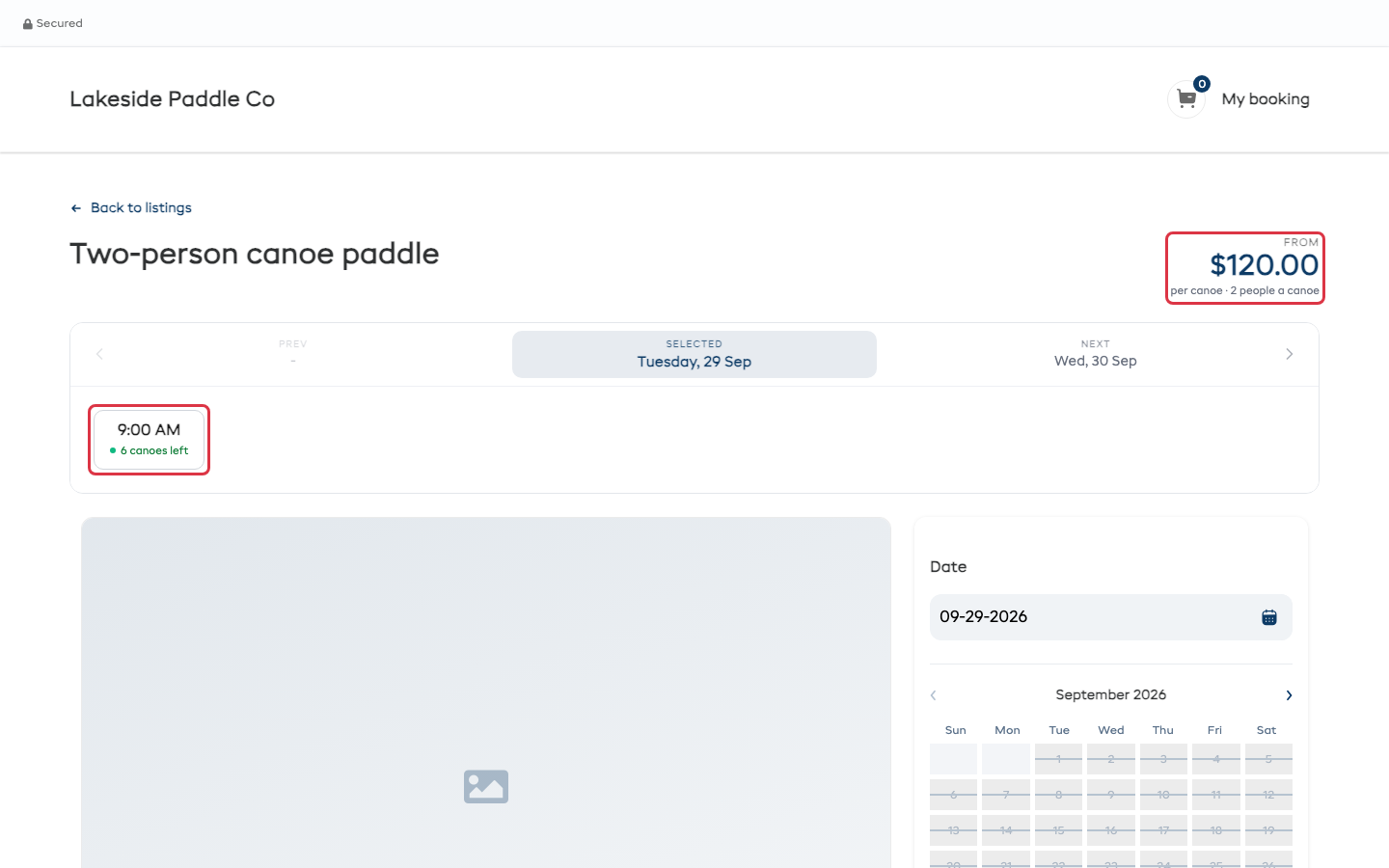The width and height of the screenshot is (1389, 868).
Task: Open the date picker calendar icon
Action: [1269, 617]
